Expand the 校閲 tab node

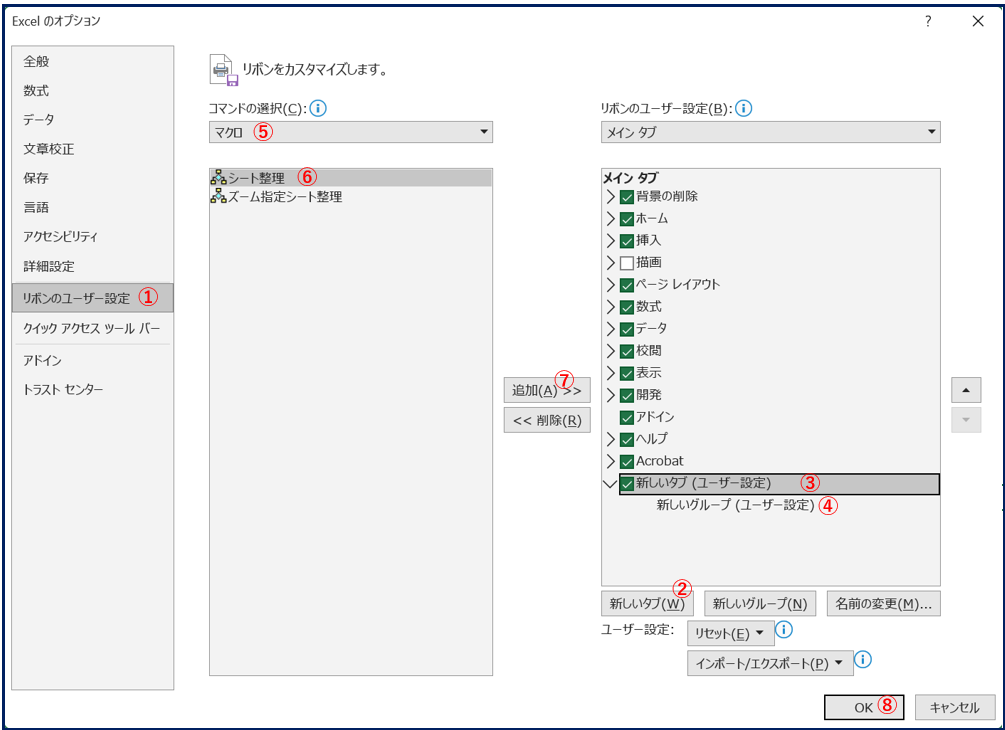[610, 351]
